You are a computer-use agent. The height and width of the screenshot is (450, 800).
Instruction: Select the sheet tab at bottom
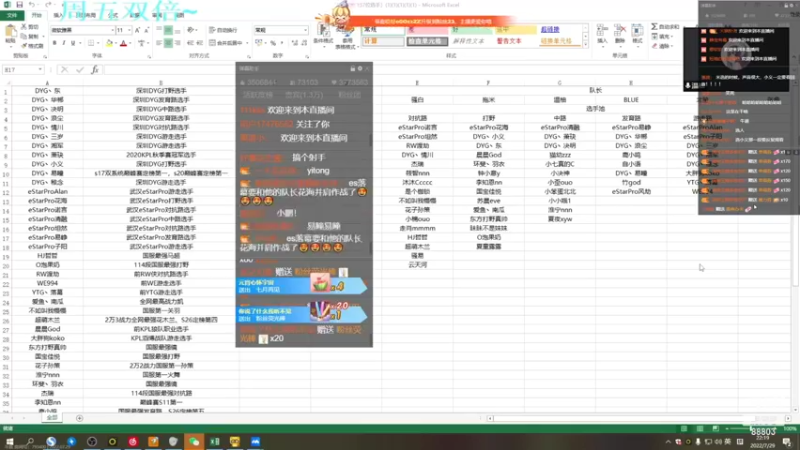coord(53,417)
